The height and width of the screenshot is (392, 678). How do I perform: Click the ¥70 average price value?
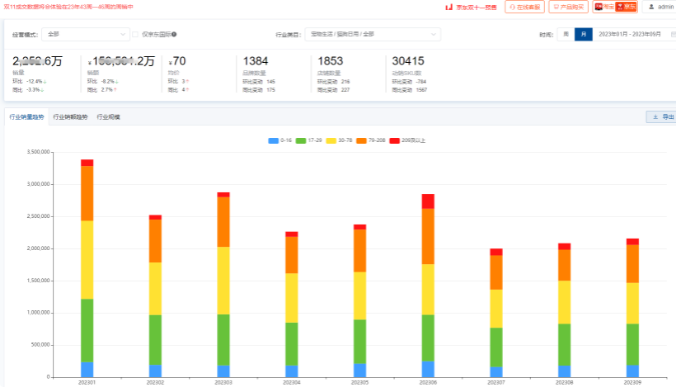pyautogui.click(x=177, y=61)
